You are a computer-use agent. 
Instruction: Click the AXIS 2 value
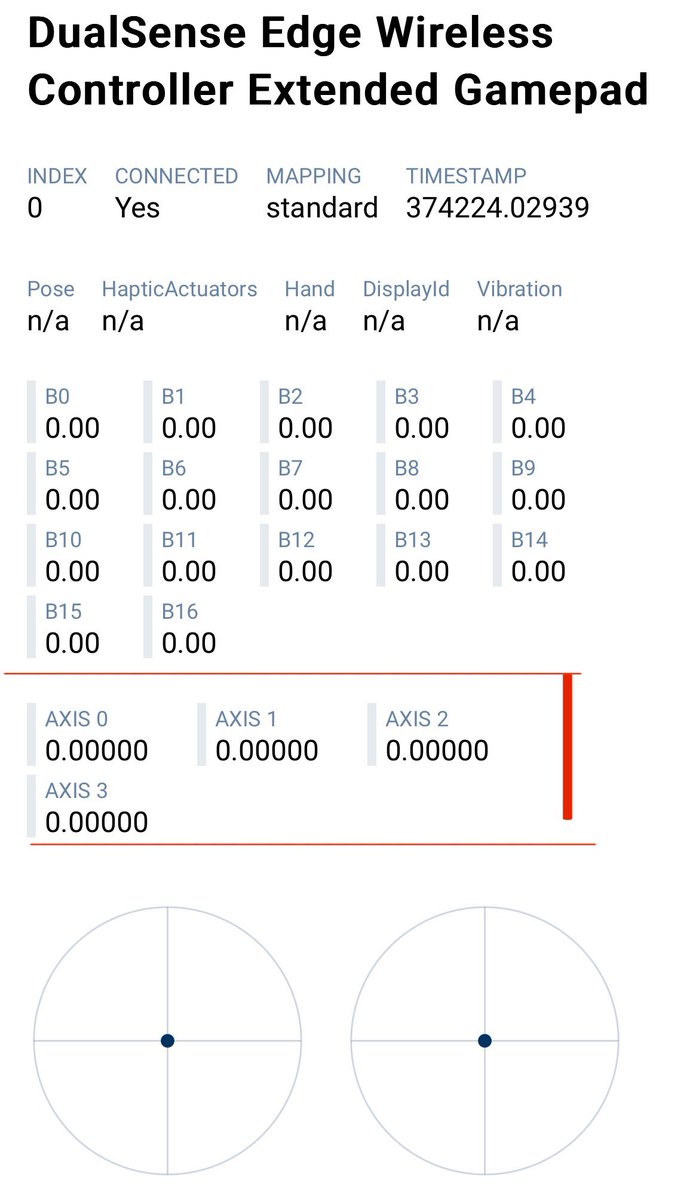[437, 751]
